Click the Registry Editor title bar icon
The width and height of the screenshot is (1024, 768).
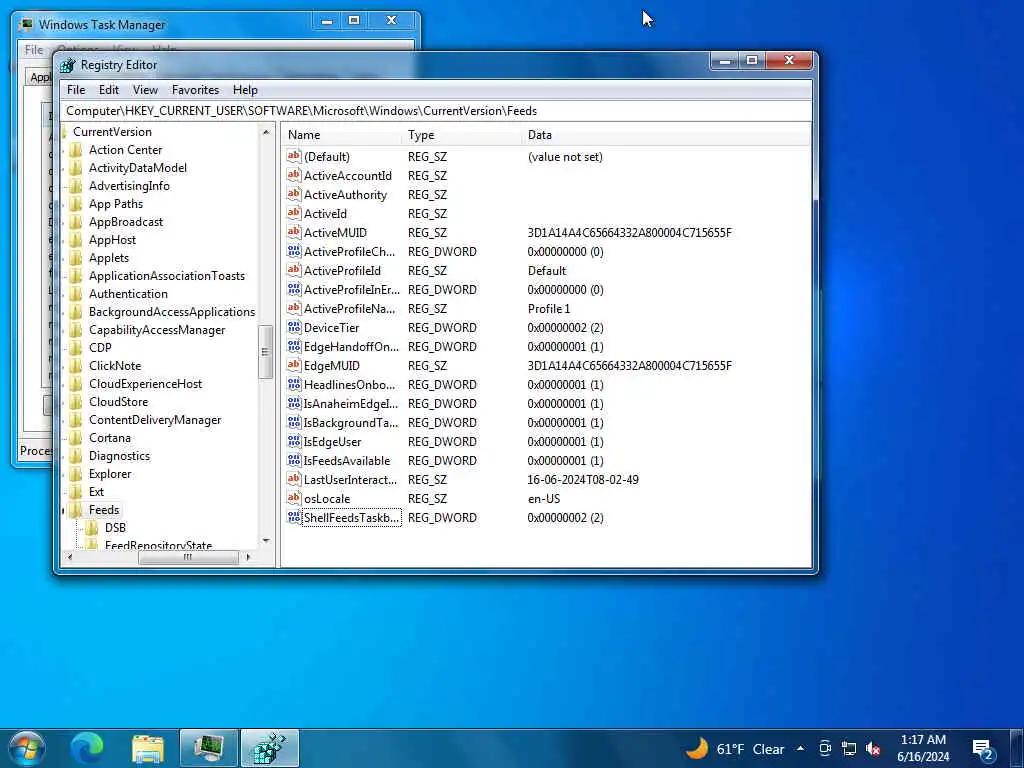pyautogui.click(x=68, y=65)
